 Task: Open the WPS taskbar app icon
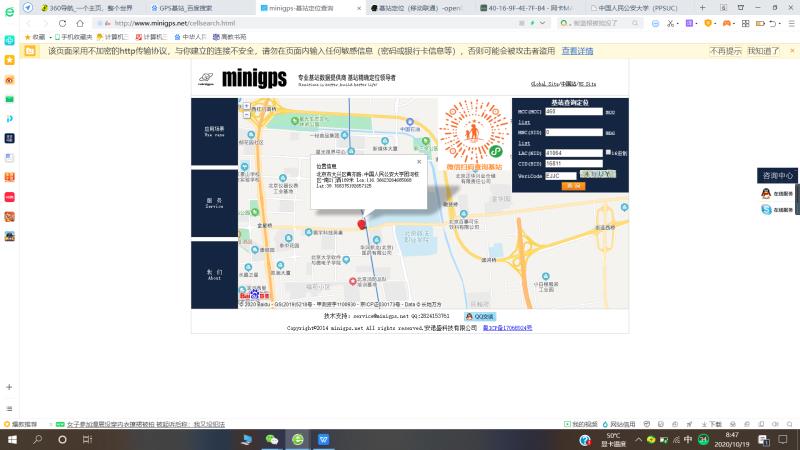(323, 439)
